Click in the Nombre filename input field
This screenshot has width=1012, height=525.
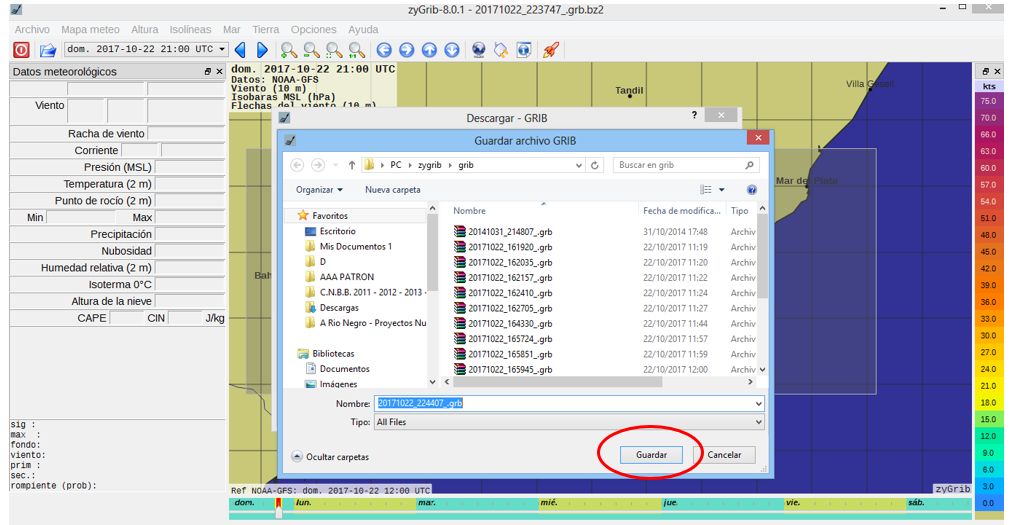pos(564,404)
